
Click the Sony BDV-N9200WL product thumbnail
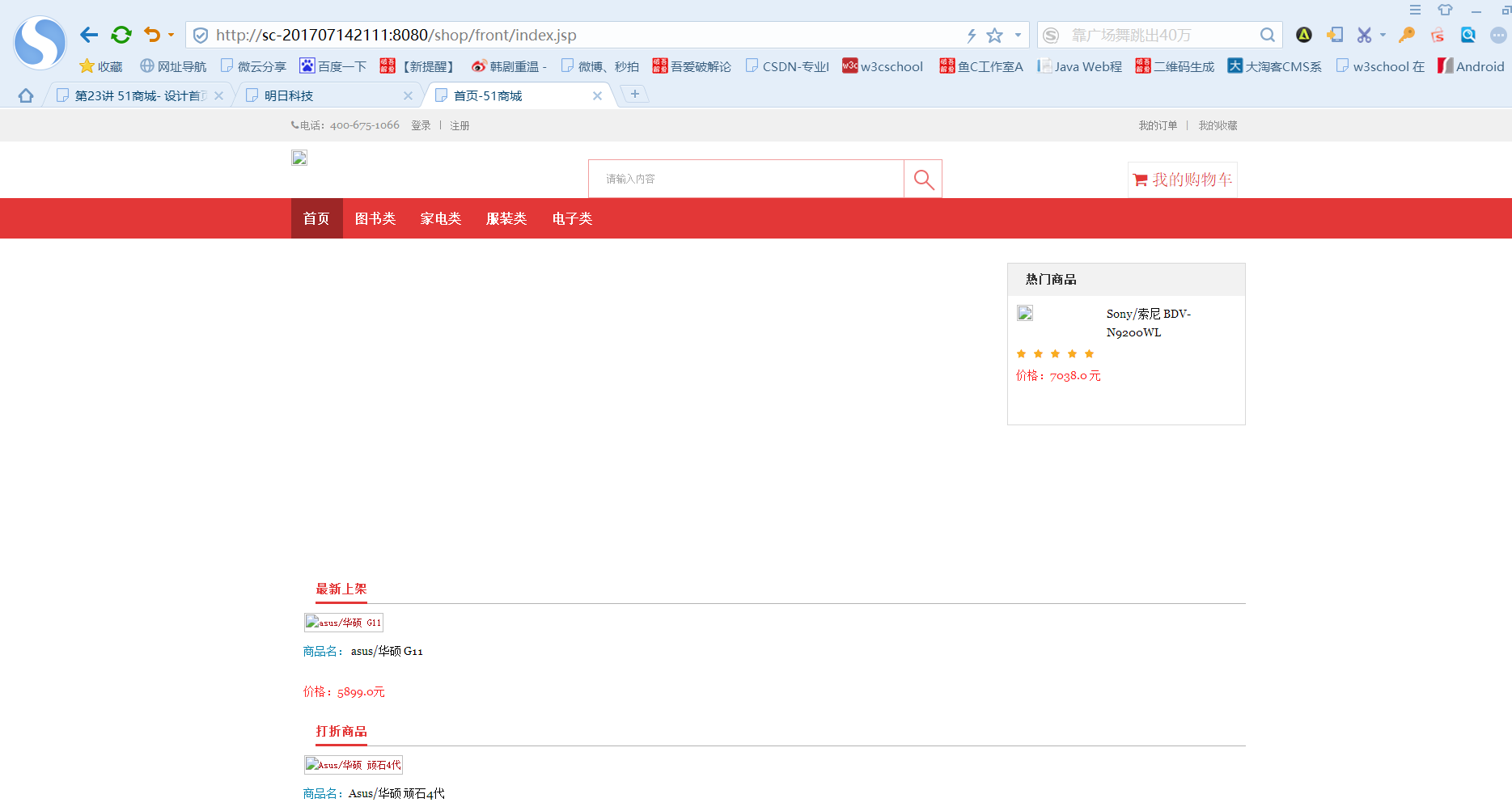1025,313
